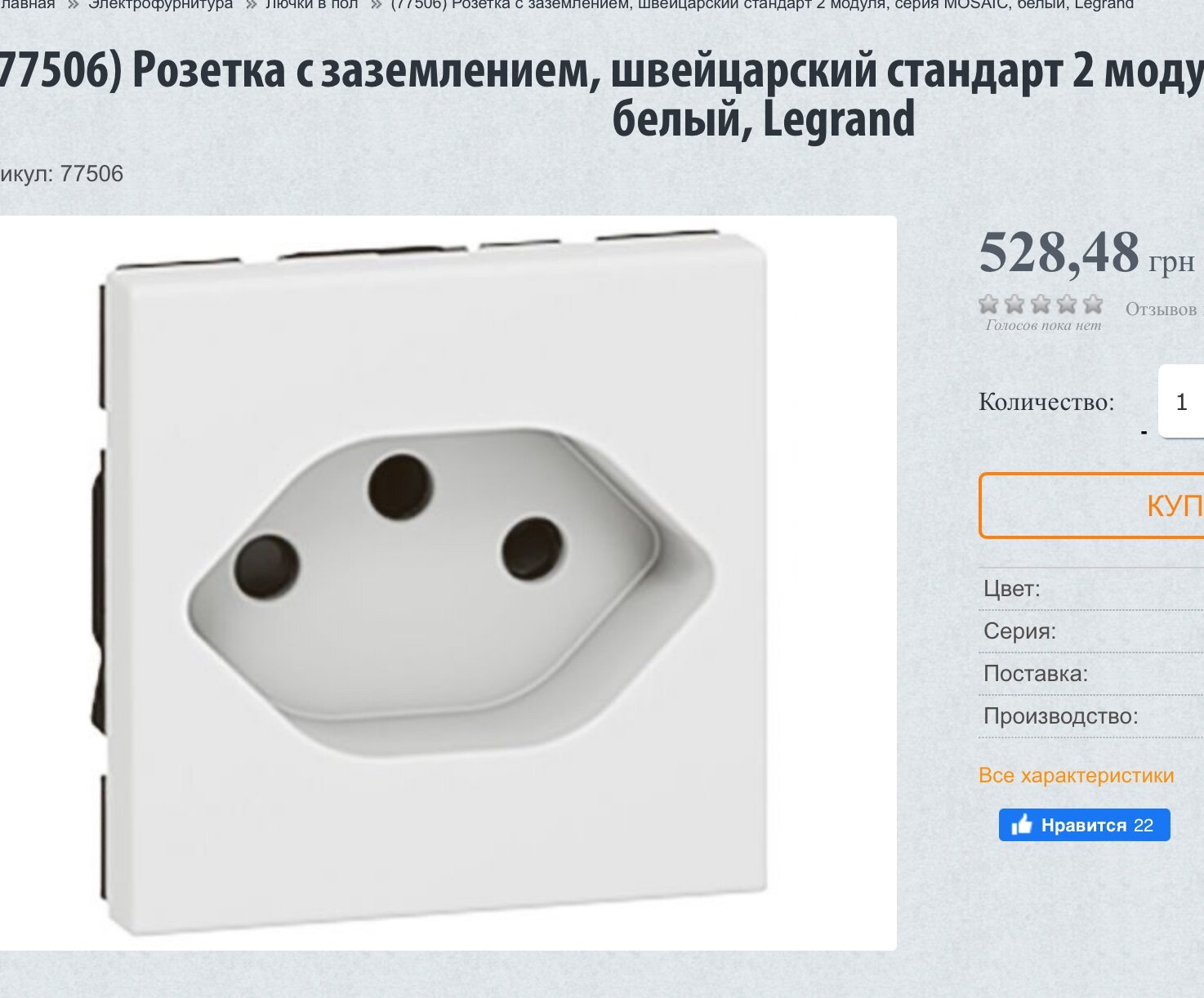
Task: Click the orange Купить button
Action: point(1092,506)
